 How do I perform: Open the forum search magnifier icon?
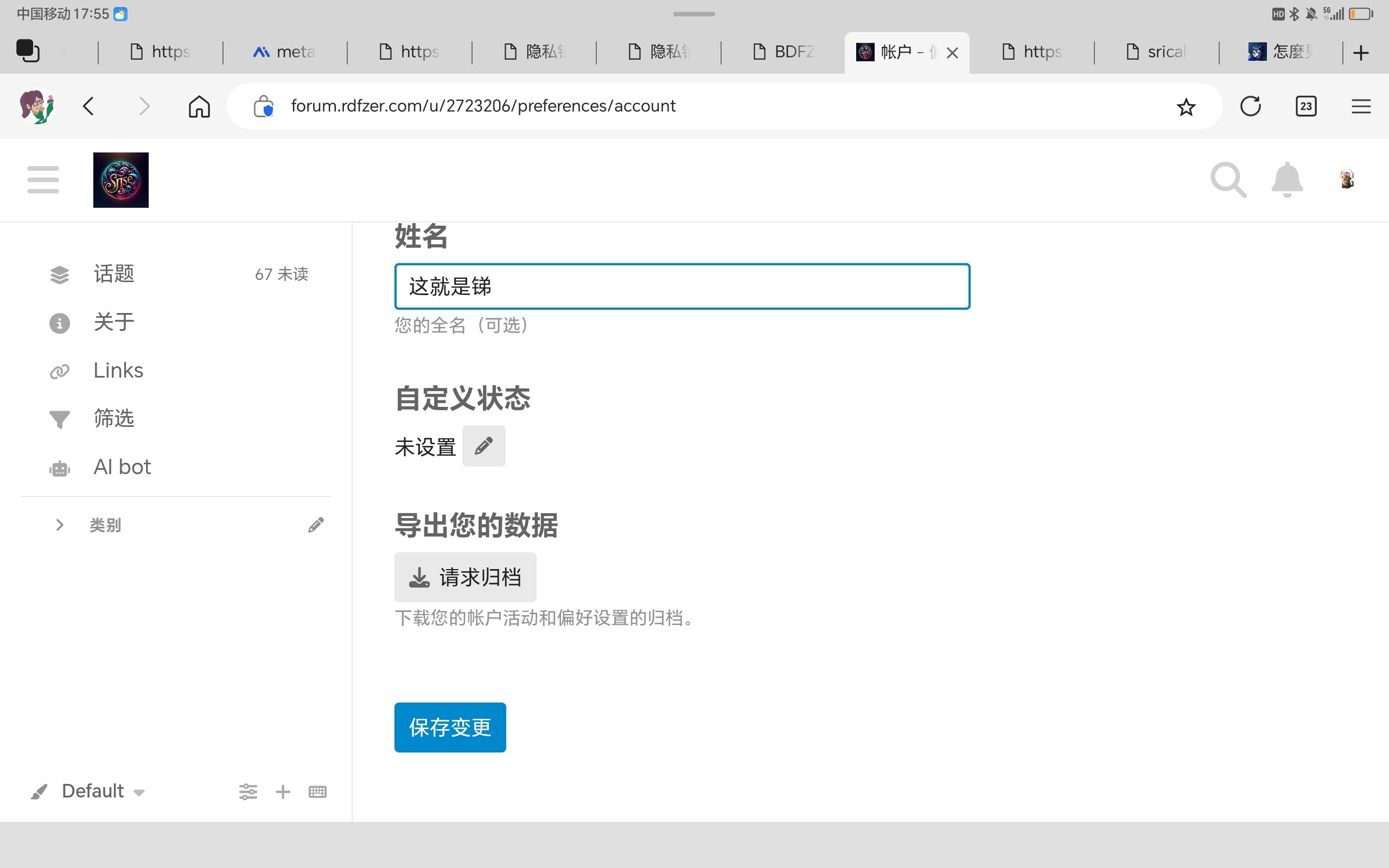pyautogui.click(x=1228, y=180)
